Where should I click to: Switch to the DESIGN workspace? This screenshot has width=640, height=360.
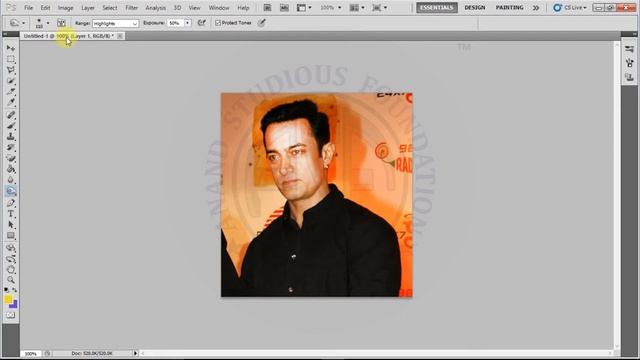click(475, 8)
